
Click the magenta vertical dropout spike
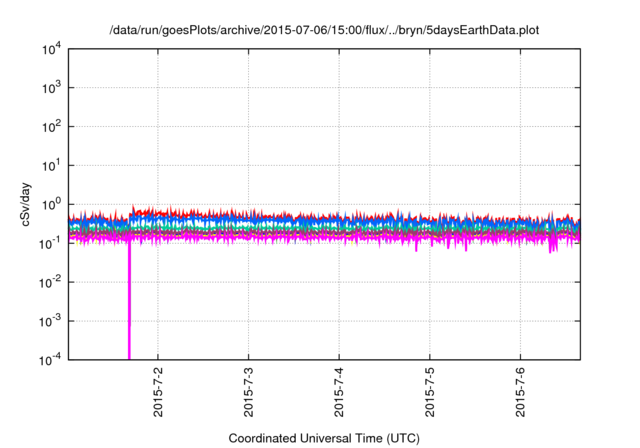coord(129,301)
